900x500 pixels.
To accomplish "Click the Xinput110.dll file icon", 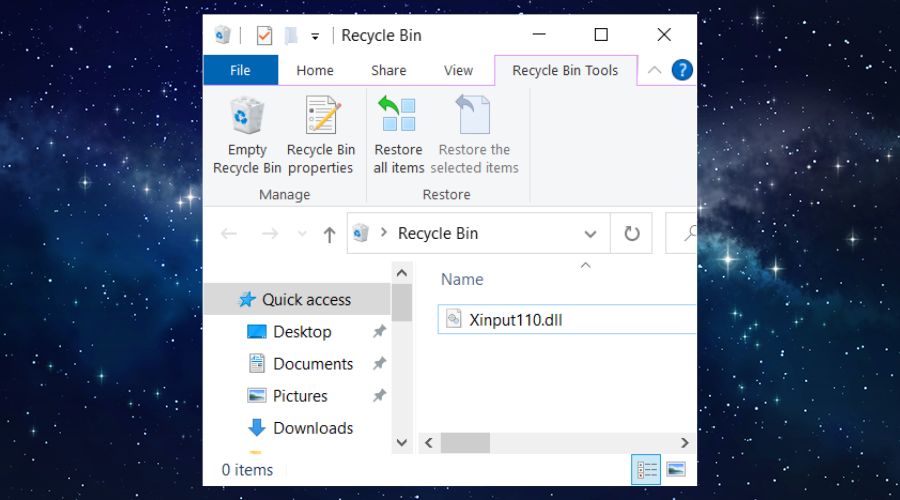I will click(453, 319).
